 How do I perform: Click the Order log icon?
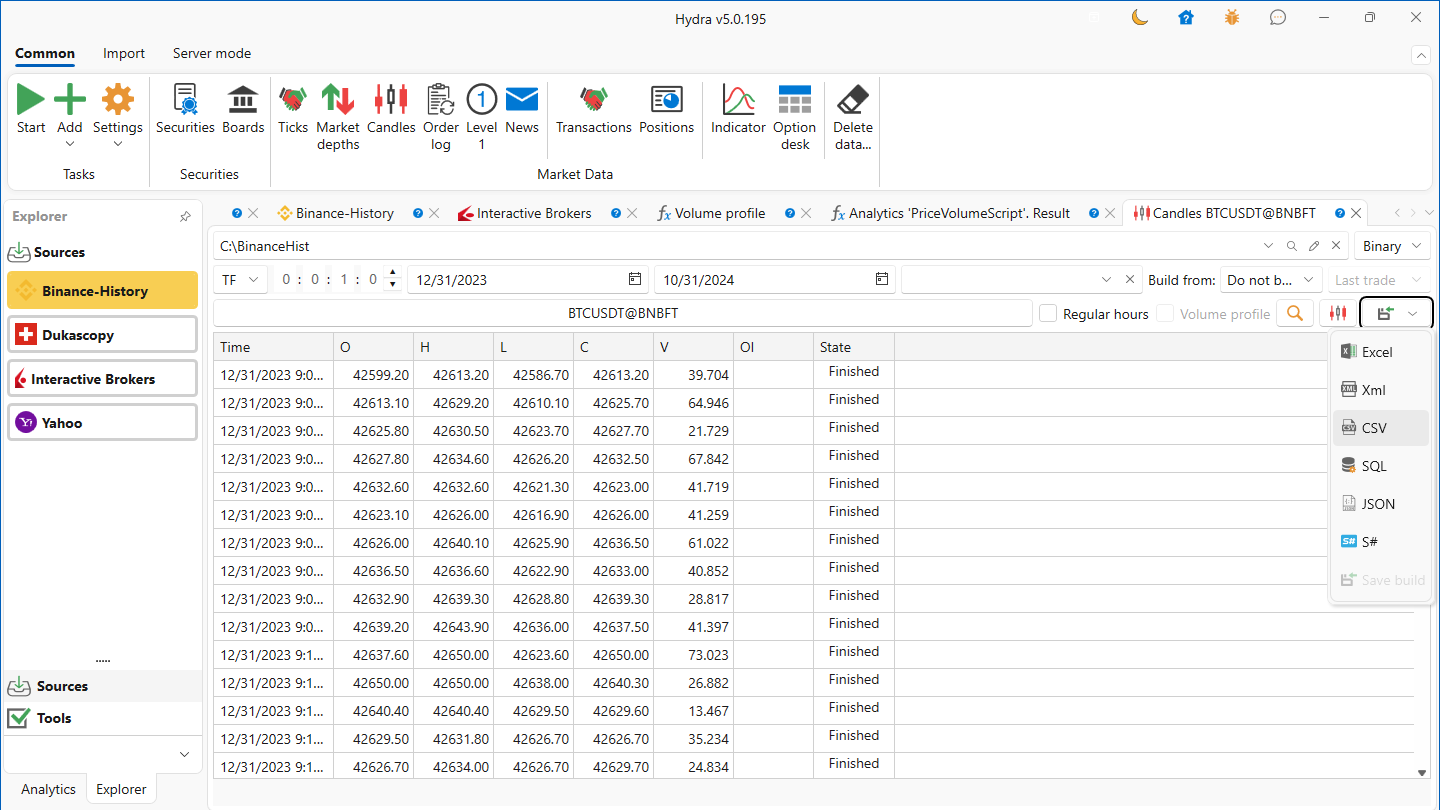(440, 101)
